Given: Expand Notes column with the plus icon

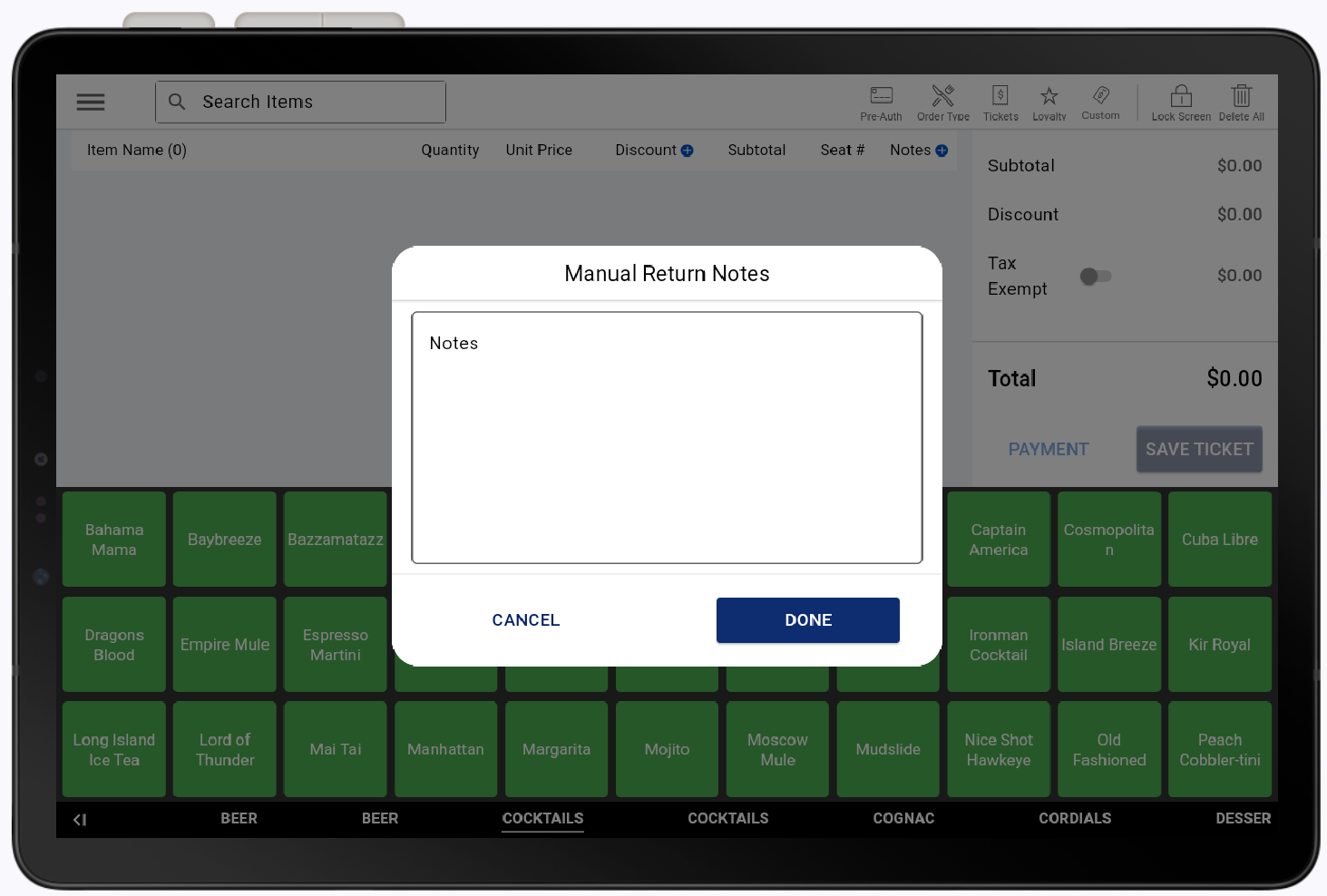Looking at the screenshot, I should 941,150.
